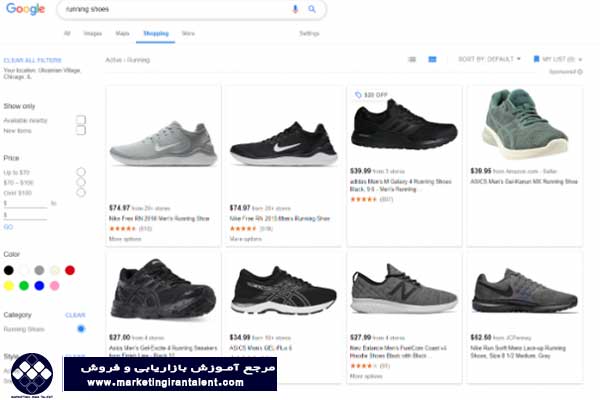
Task: Check the New items checkbox
Action: point(81,131)
